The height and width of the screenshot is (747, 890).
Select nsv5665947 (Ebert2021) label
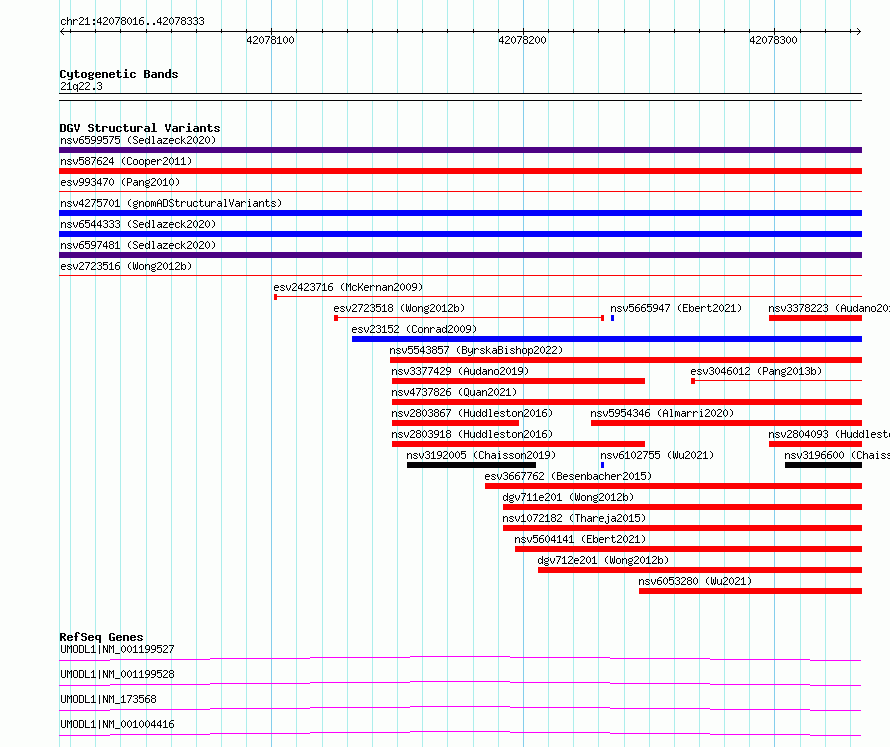tap(676, 308)
